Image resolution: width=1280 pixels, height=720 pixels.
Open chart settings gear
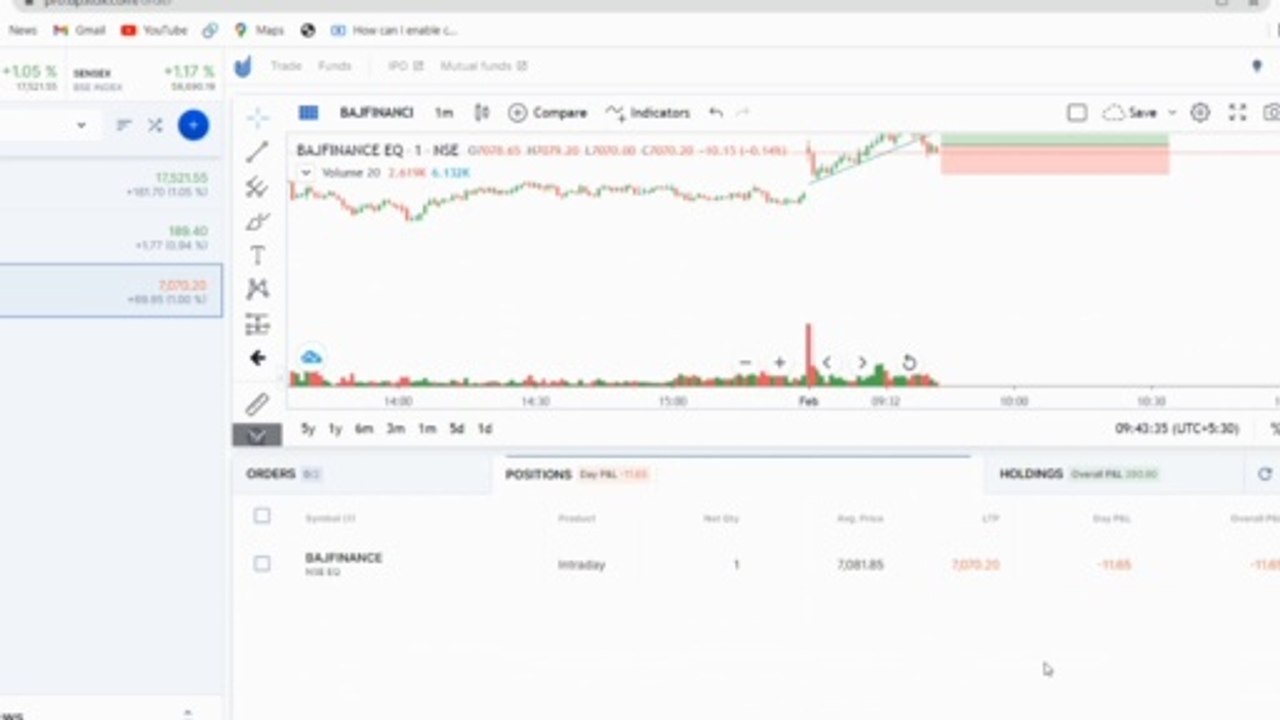[1200, 113]
